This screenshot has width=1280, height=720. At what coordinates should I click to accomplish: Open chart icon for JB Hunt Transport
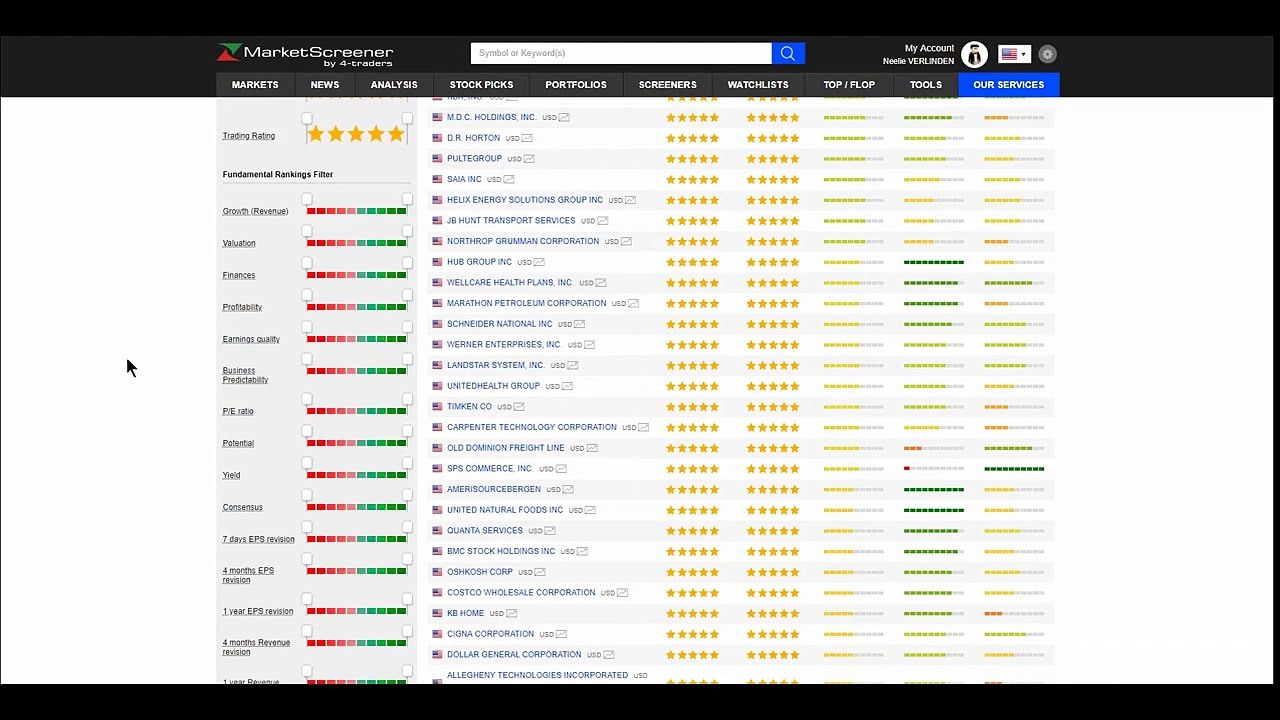pos(602,221)
